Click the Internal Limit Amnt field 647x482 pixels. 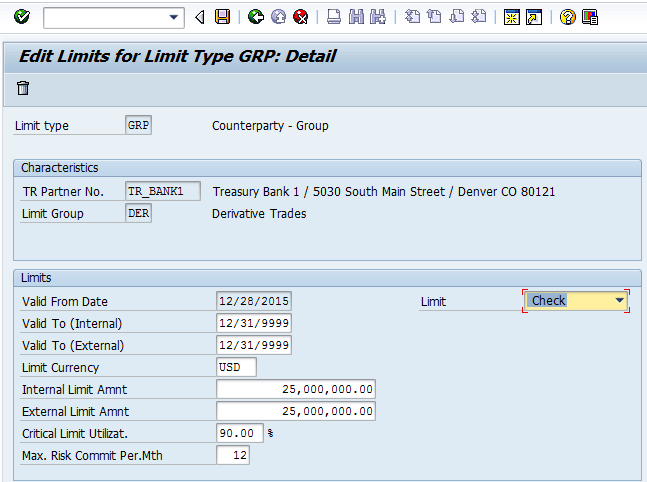(x=295, y=389)
